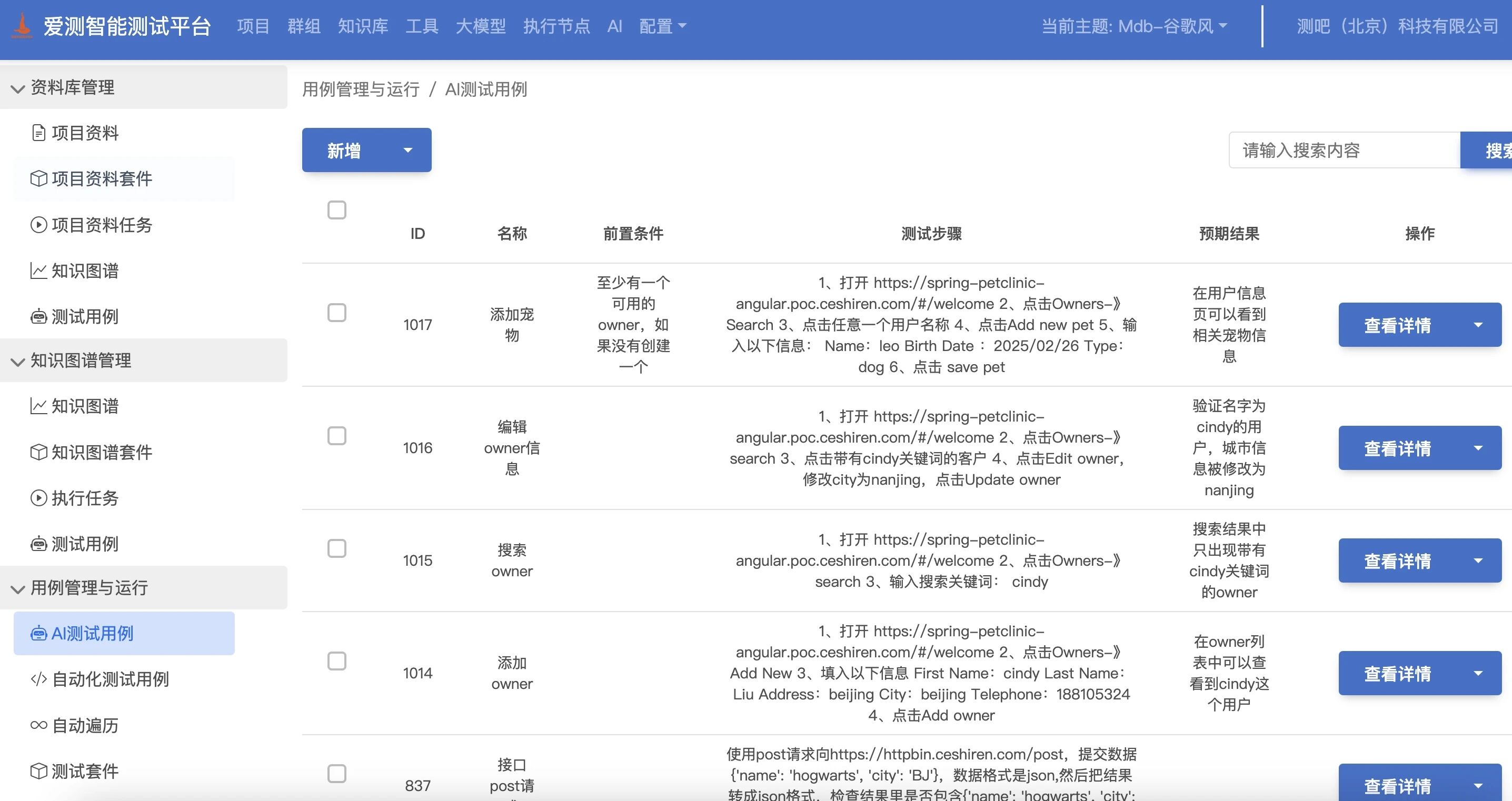Click the 项目资料任务 play circle icon

point(38,225)
